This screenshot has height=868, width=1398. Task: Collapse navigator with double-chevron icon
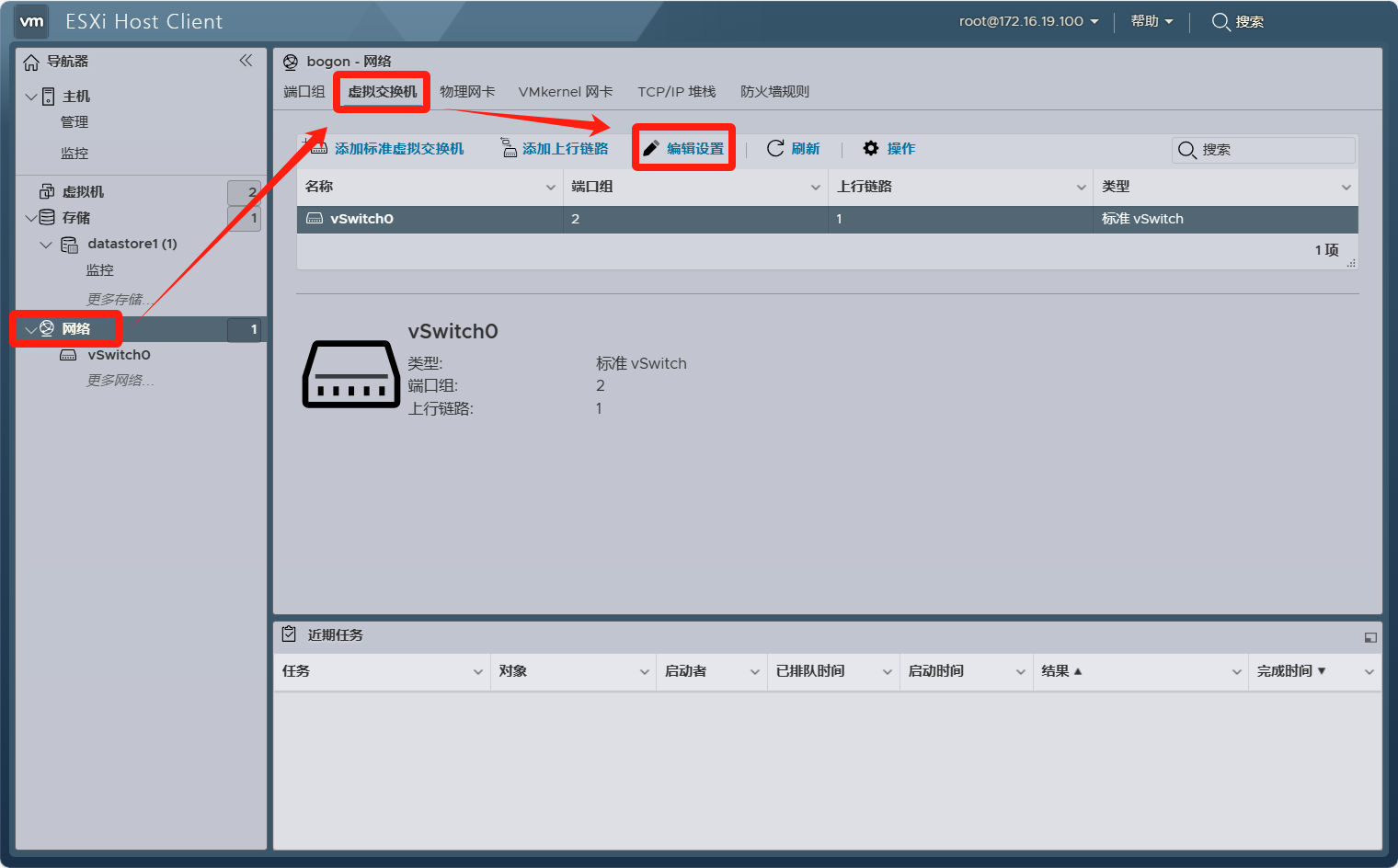pos(246,61)
